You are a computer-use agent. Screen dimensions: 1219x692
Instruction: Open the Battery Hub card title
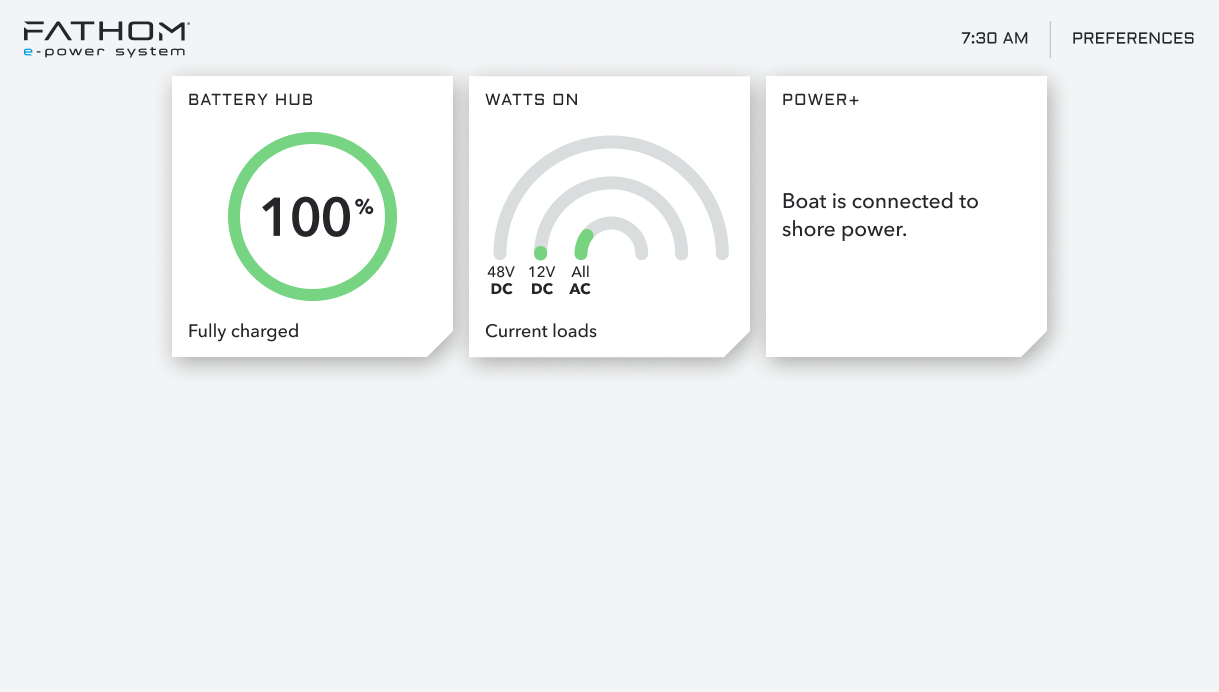tap(250, 100)
